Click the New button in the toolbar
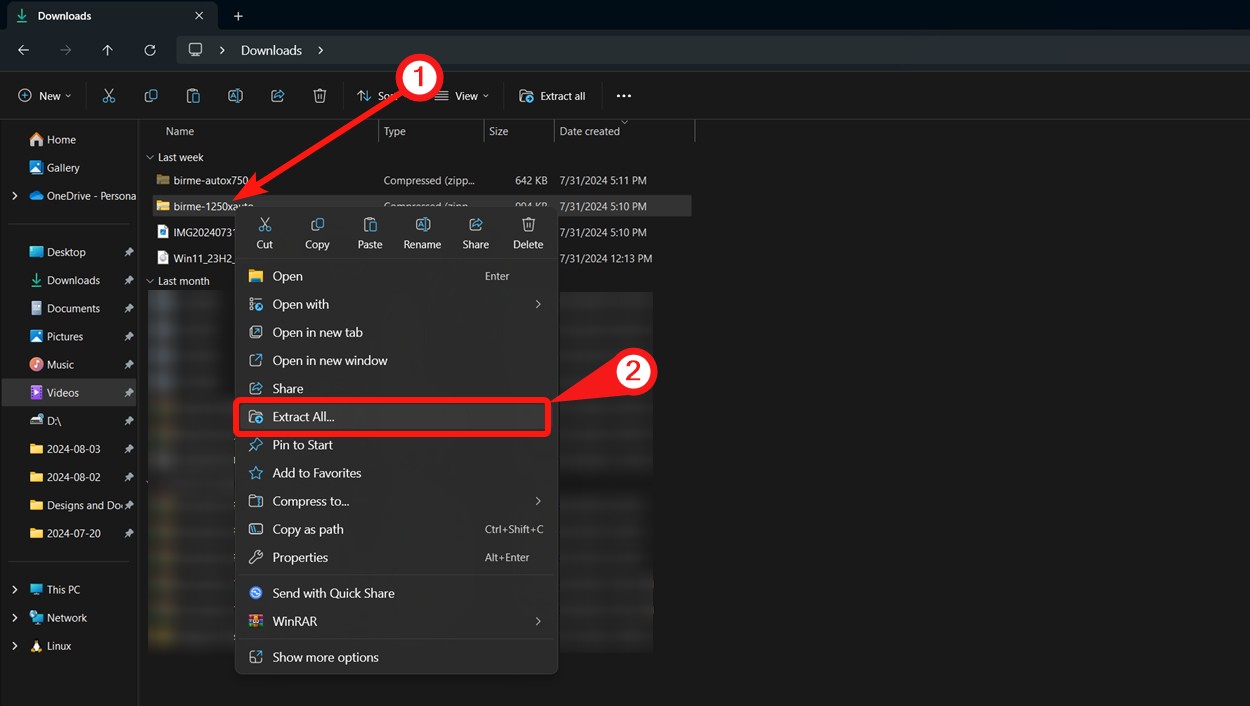 coord(44,95)
